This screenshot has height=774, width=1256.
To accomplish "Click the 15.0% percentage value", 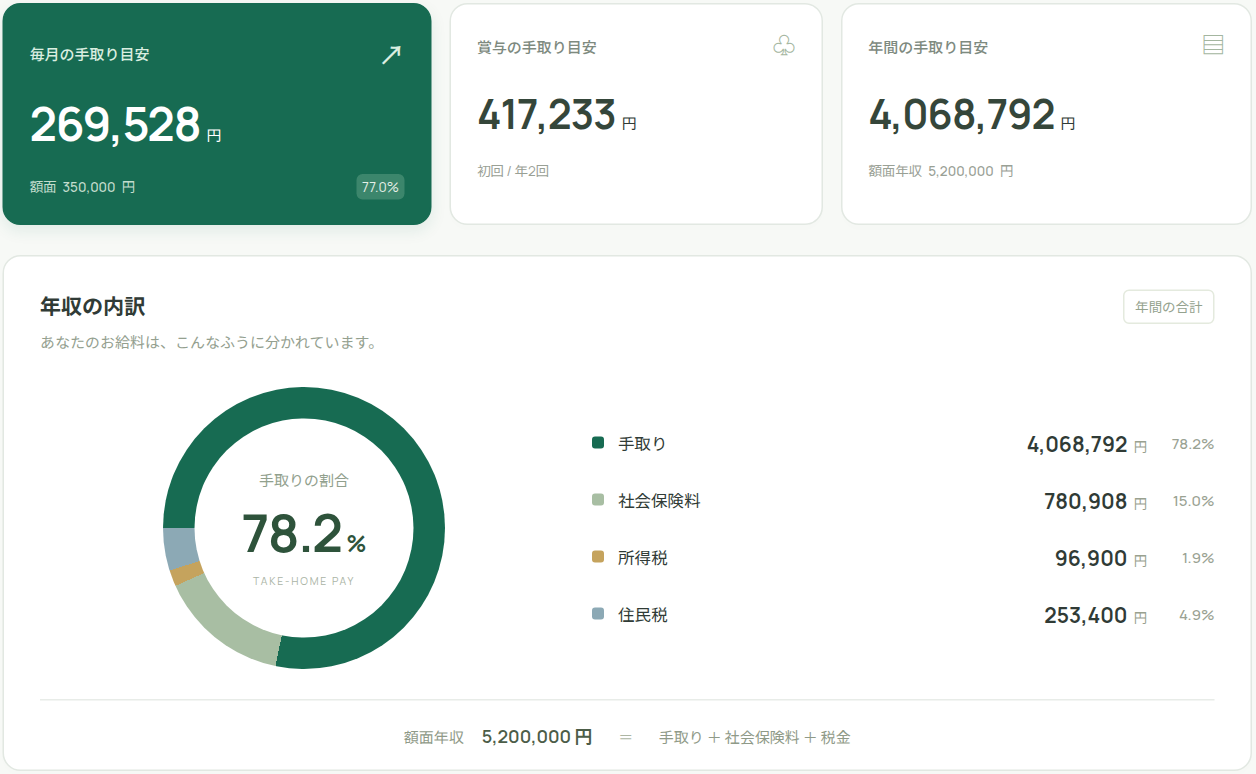I will 1193,501.
